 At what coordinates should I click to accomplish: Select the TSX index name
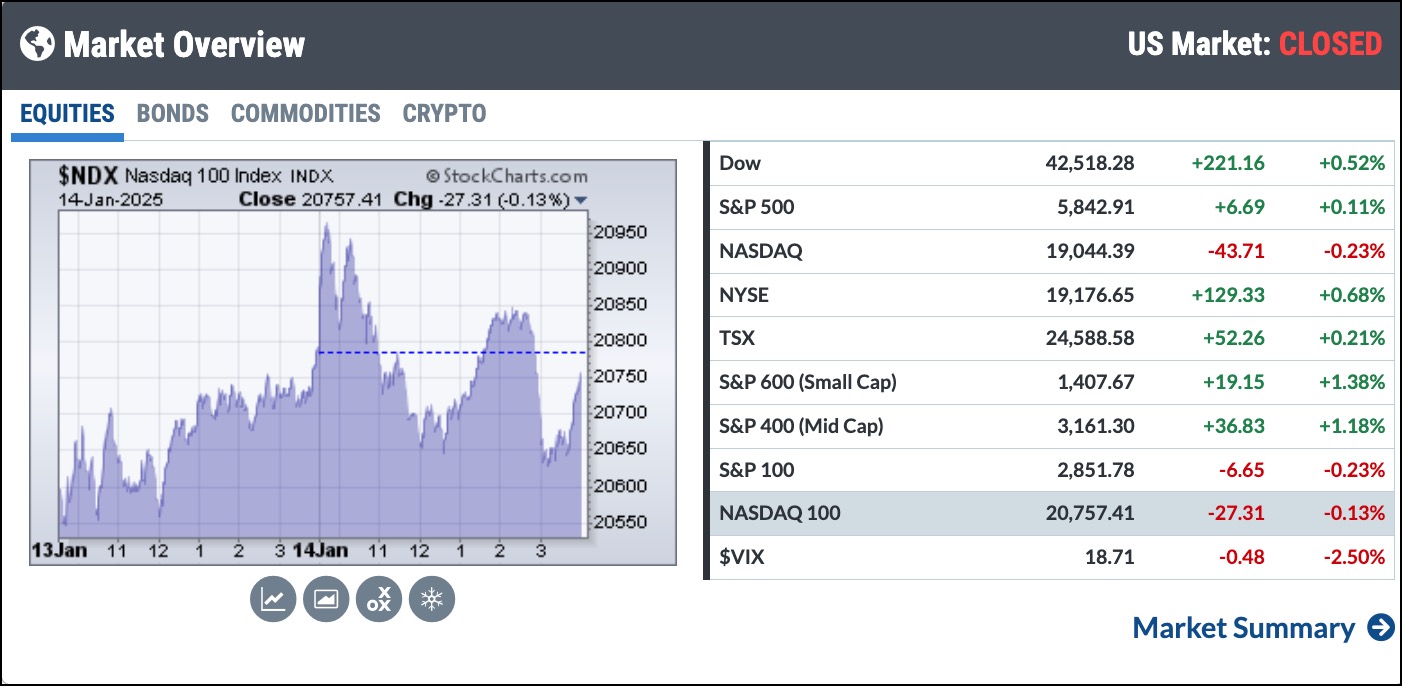(737, 338)
